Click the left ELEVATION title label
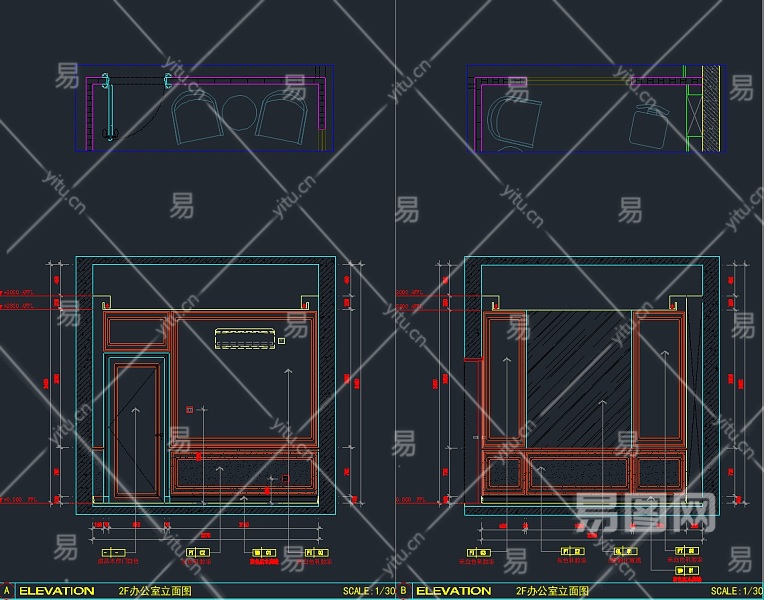Screen dimensions: 764x600 tap(57, 591)
